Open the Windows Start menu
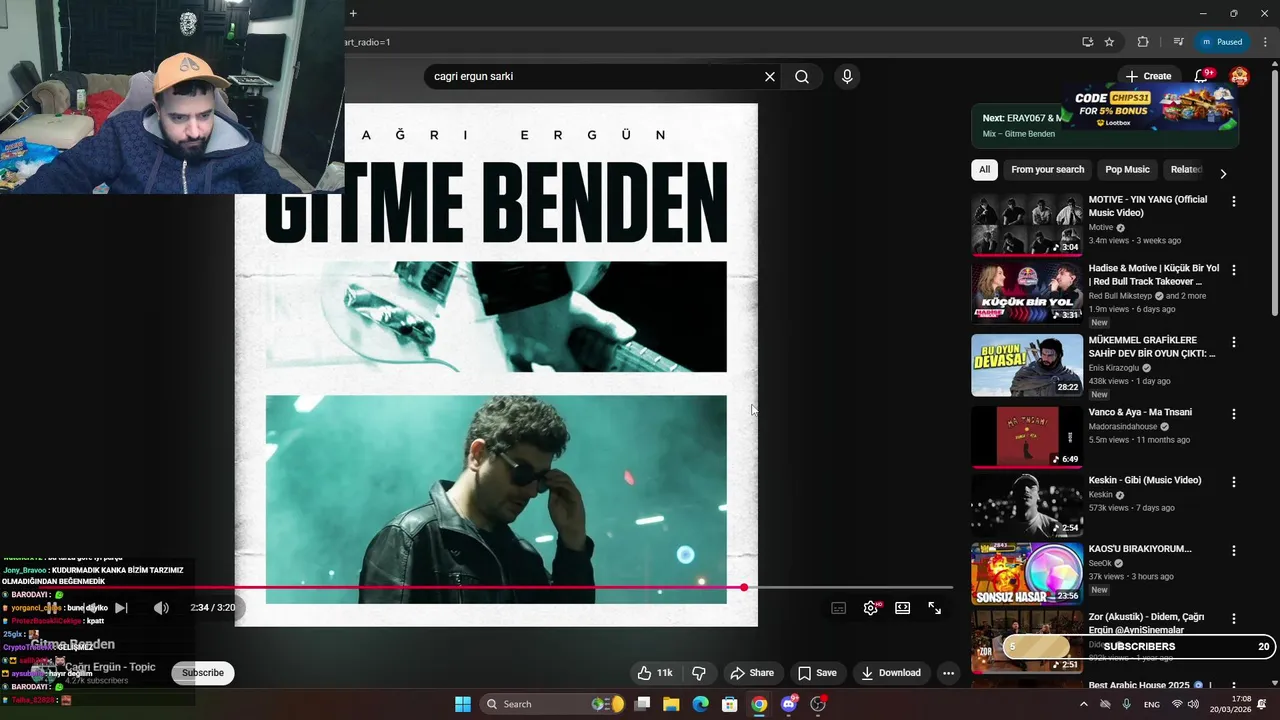This screenshot has height=720, width=1280. pyautogui.click(x=463, y=704)
